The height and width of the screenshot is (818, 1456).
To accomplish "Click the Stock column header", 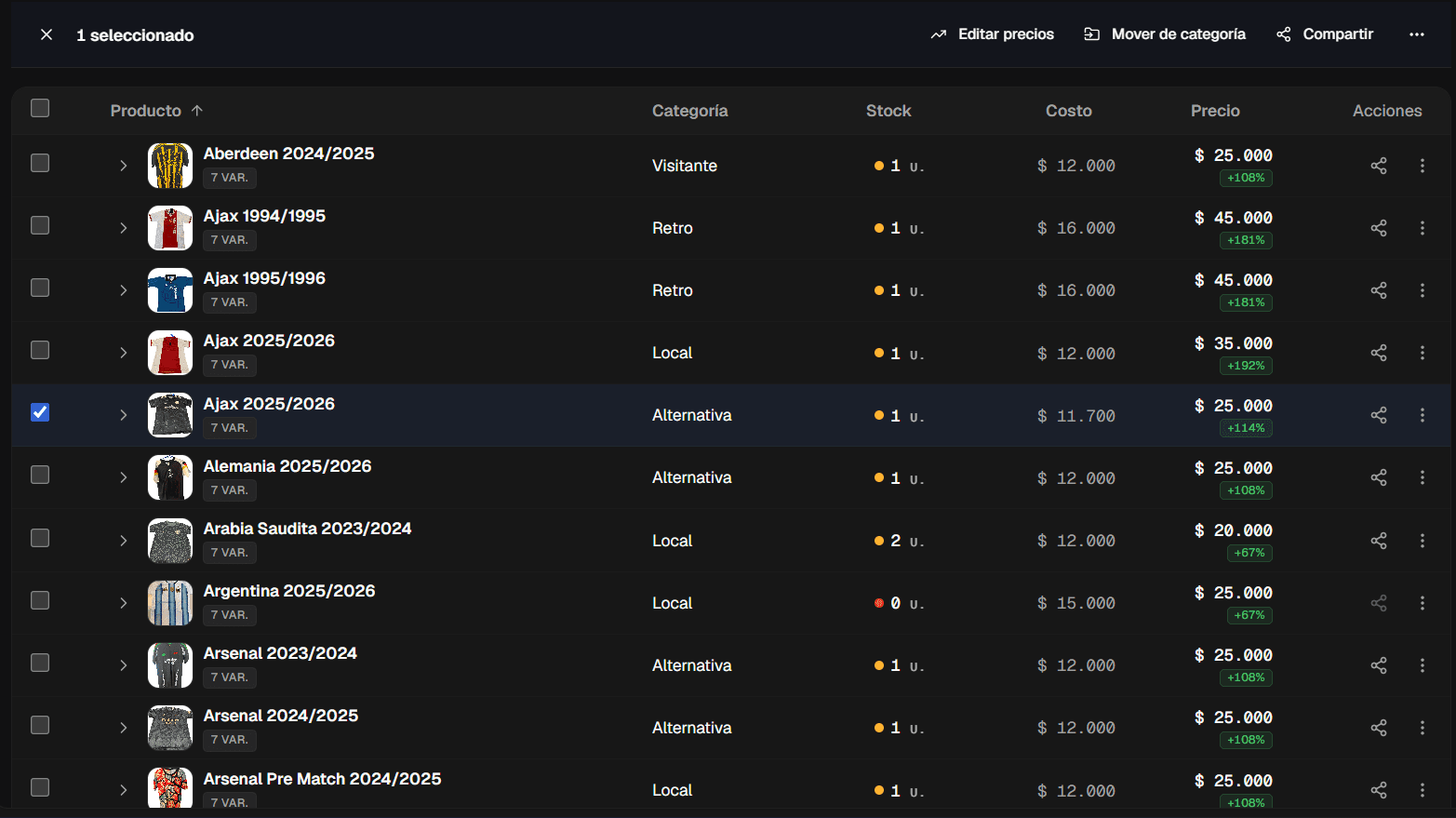I will point(888,111).
